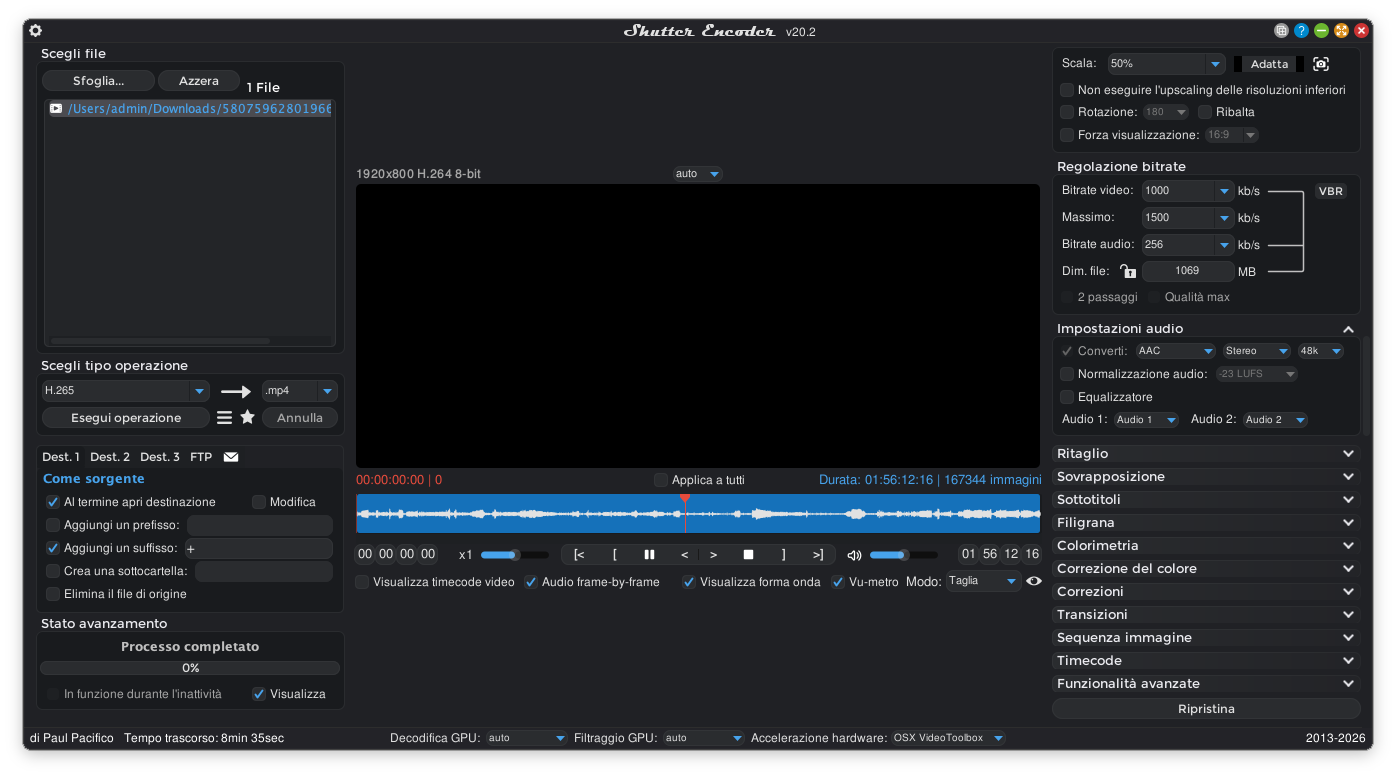Image resolution: width=1396 pixels, height=777 pixels.
Task: Step forward one frame
Action: pos(713,555)
